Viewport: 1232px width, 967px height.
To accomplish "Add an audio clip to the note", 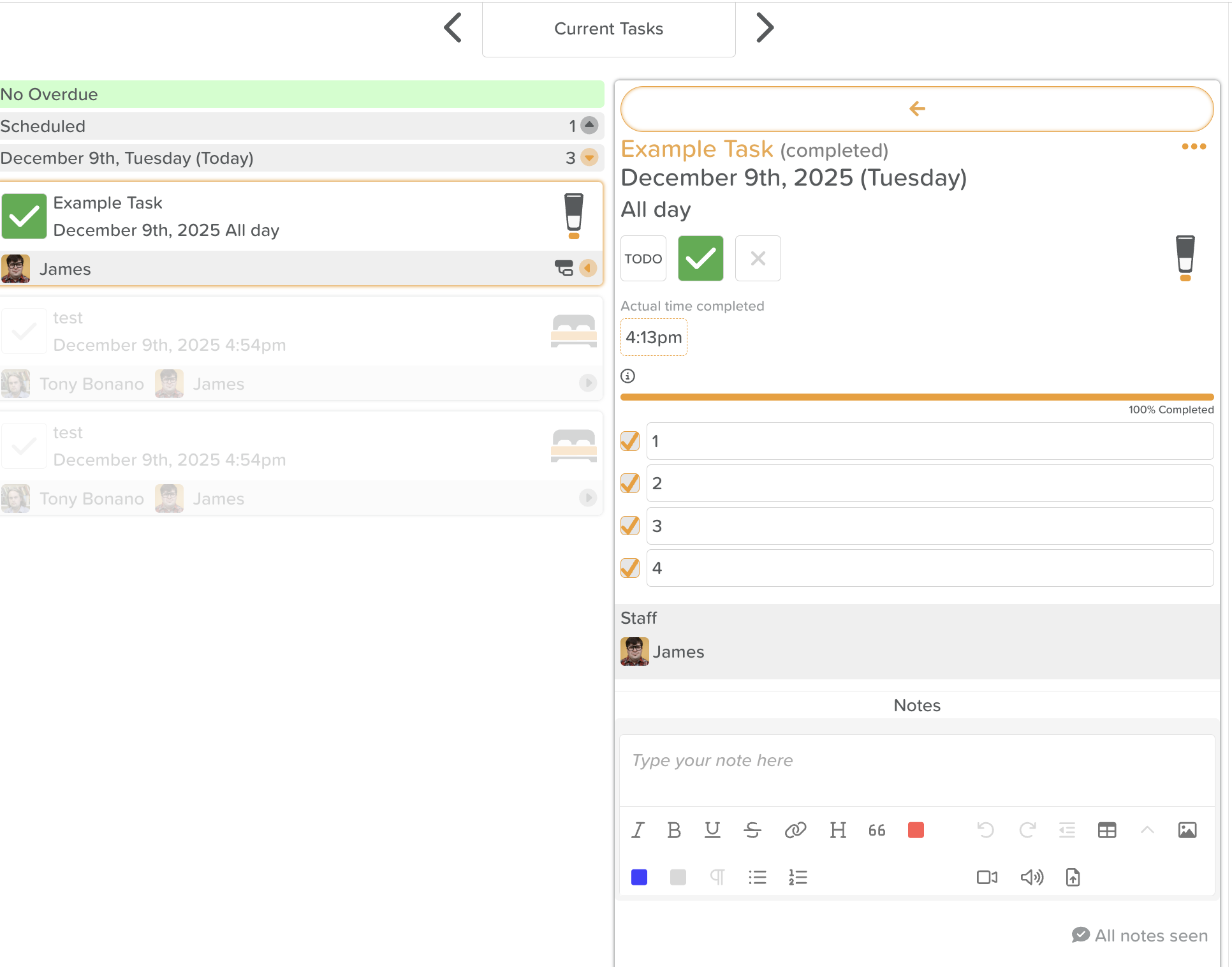I will tap(1031, 877).
